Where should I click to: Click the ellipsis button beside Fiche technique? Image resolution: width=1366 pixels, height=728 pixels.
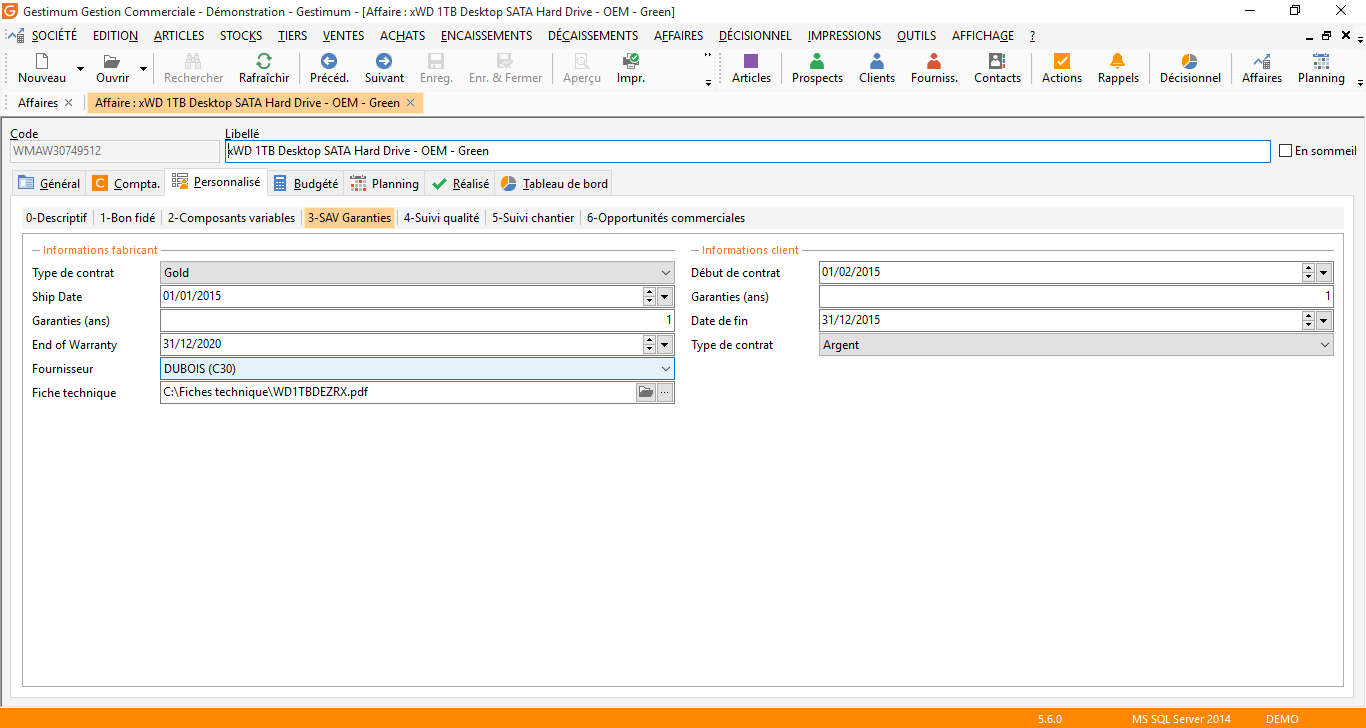click(665, 393)
